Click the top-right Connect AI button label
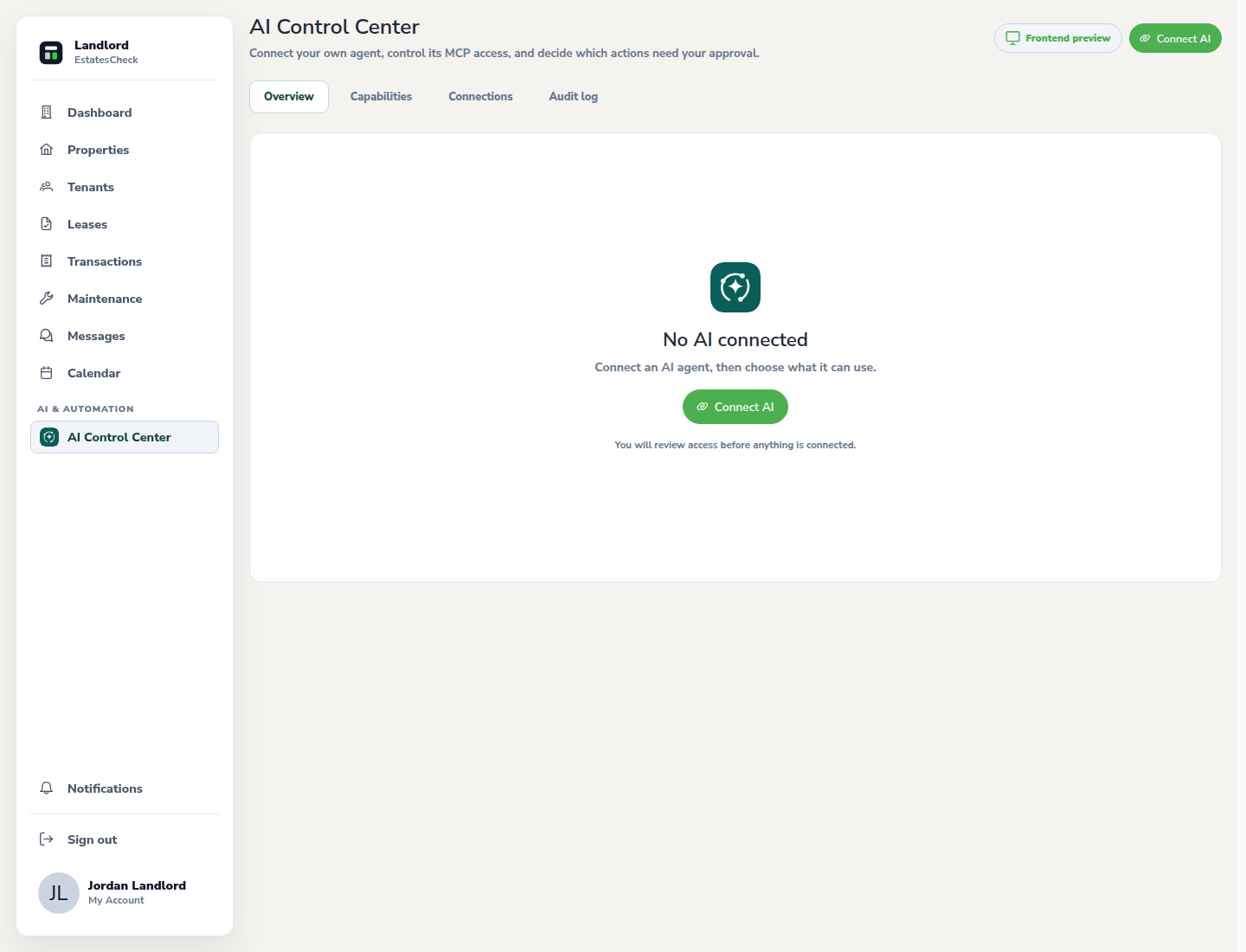Viewport: 1246px width, 952px height. [1184, 39]
